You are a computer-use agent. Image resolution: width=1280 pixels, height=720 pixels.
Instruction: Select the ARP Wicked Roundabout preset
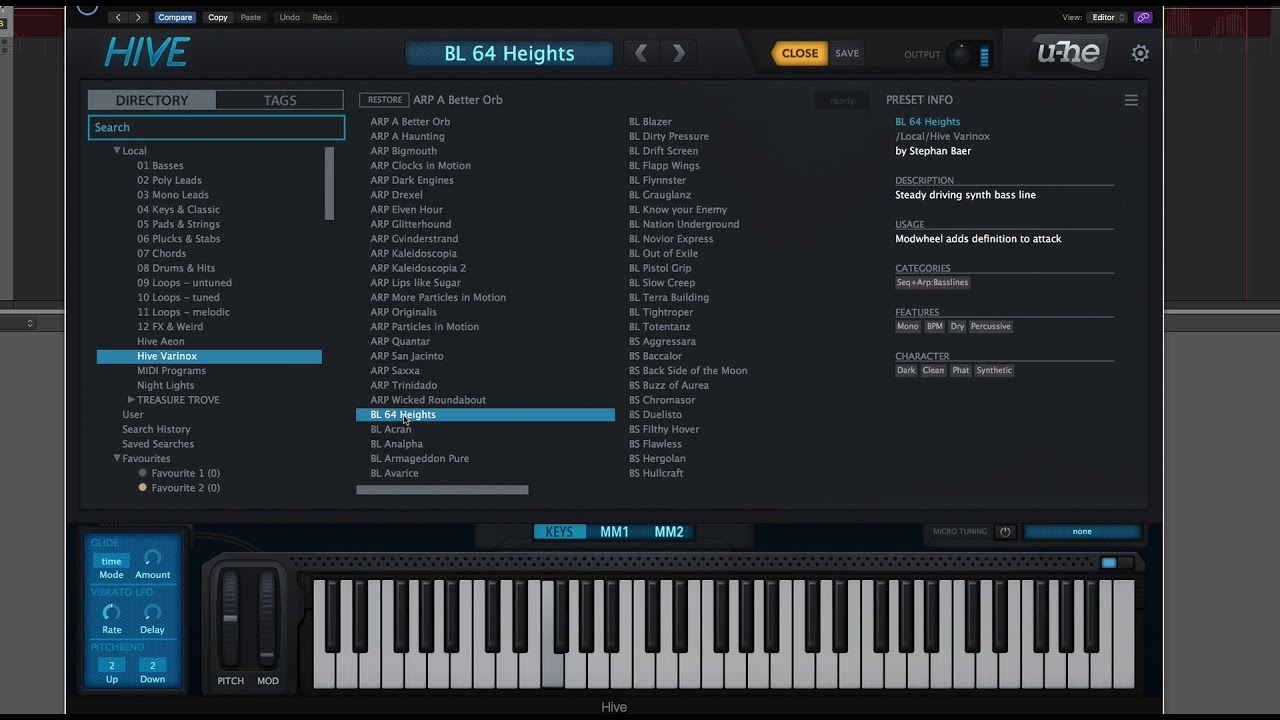(428, 400)
